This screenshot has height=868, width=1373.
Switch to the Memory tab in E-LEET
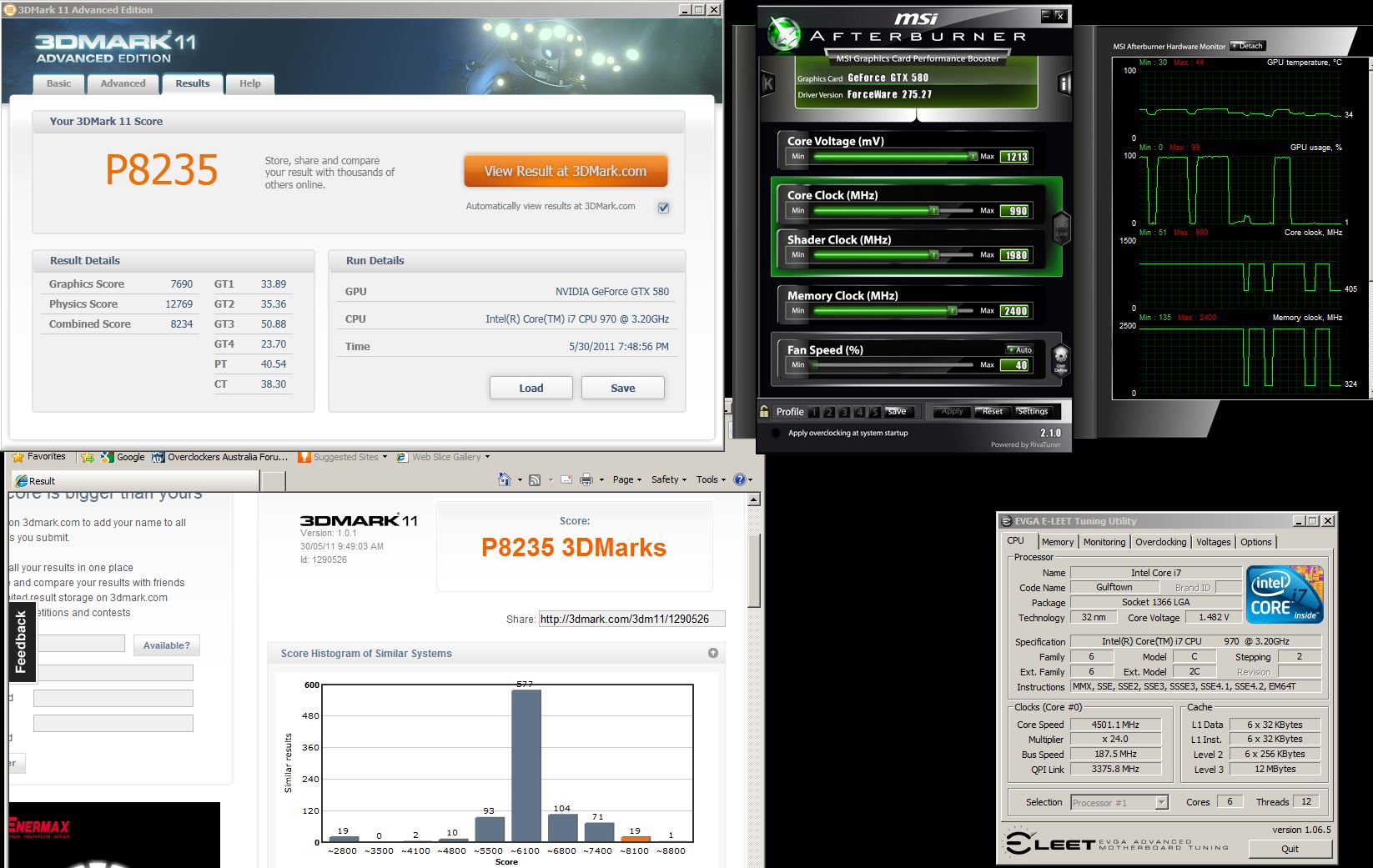[1058, 542]
